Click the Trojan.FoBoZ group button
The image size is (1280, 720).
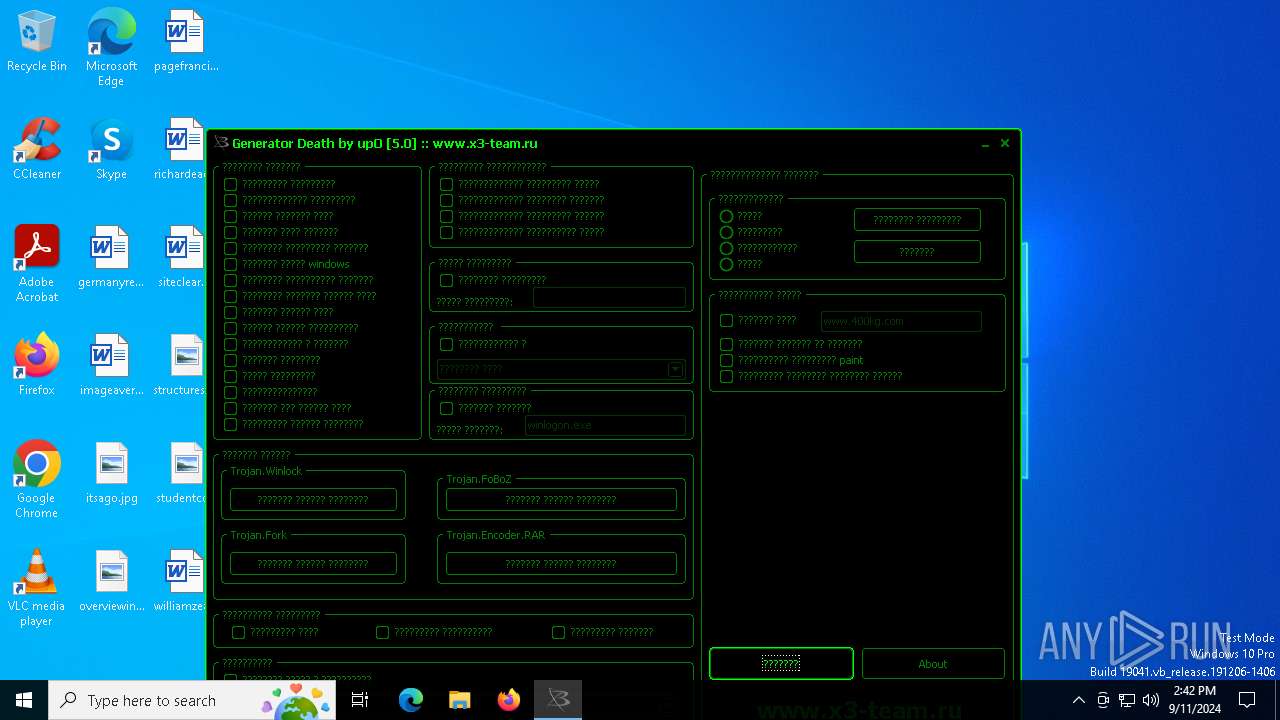tap(561, 499)
